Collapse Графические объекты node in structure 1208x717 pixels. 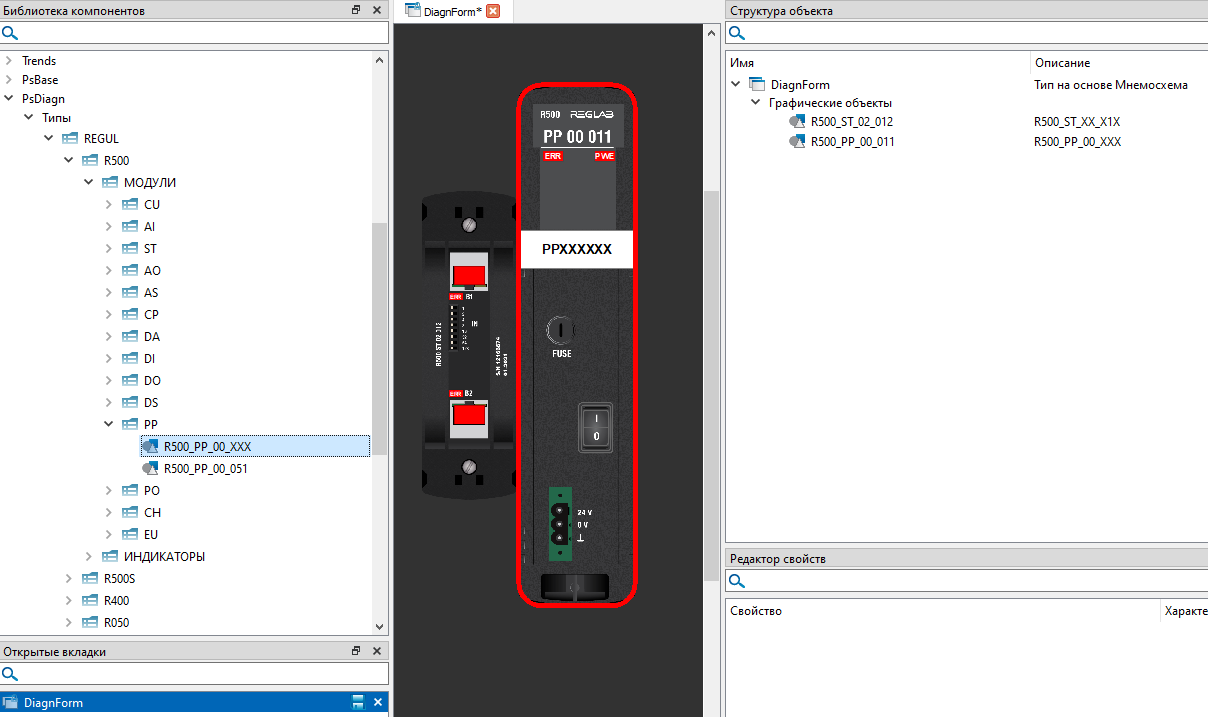(x=755, y=103)
